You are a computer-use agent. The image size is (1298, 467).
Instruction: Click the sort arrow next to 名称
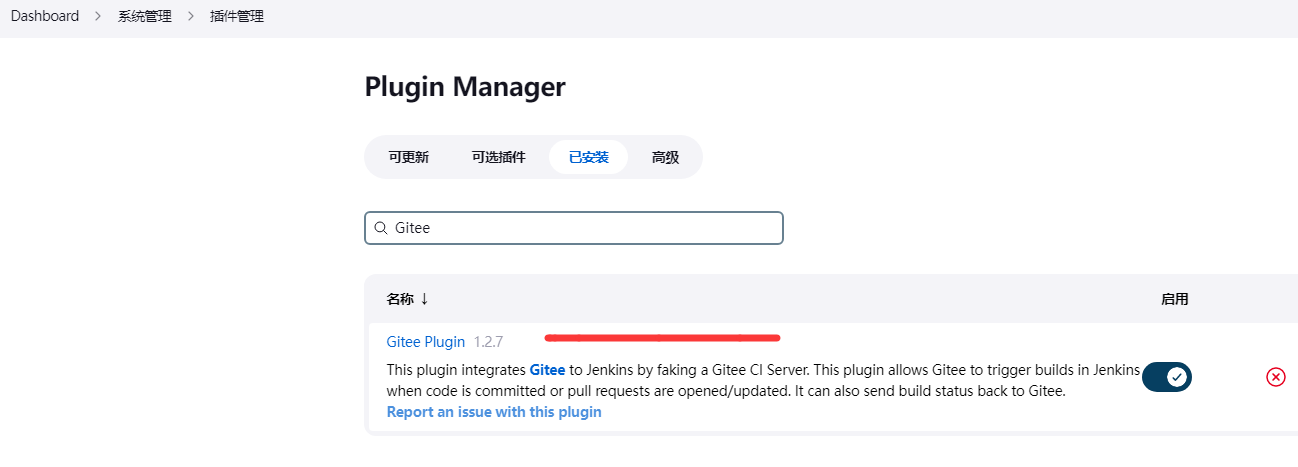click(424, 299)
